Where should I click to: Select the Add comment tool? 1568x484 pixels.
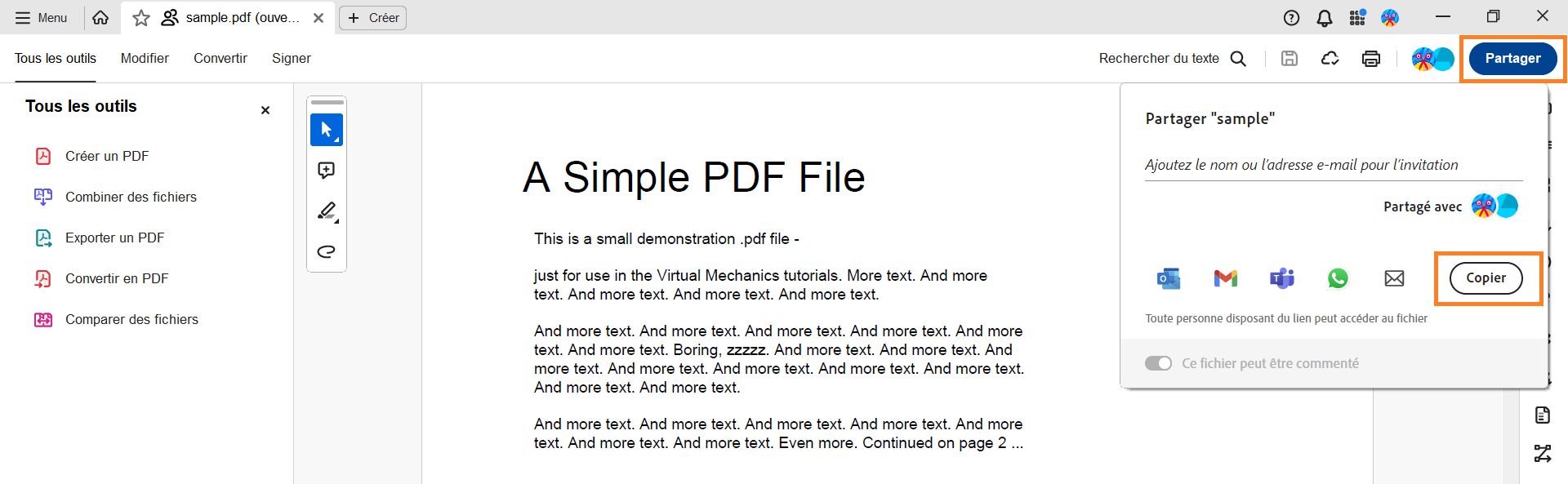click(x=326, y=170)
